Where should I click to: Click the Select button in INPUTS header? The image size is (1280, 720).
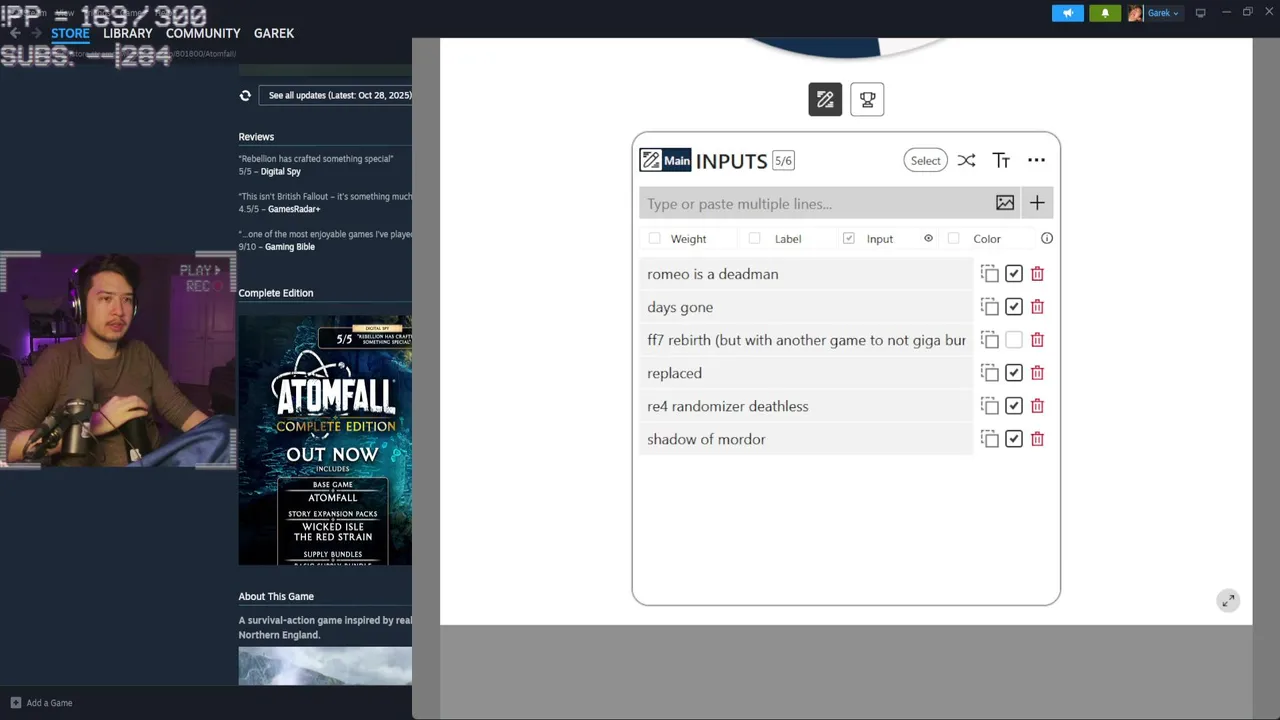tap(925, 160)
